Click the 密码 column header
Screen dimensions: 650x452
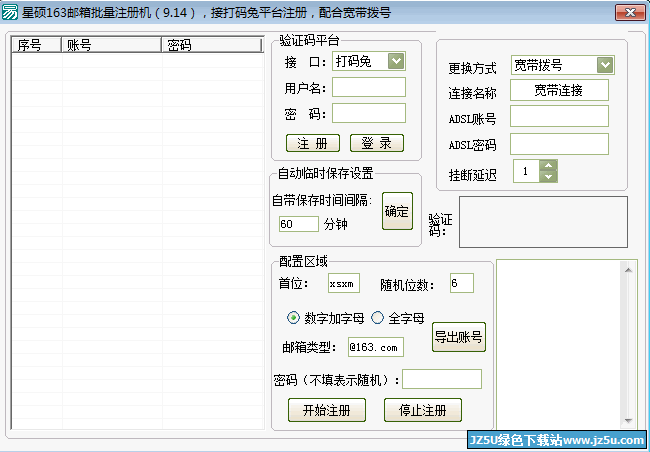point(212,45)
